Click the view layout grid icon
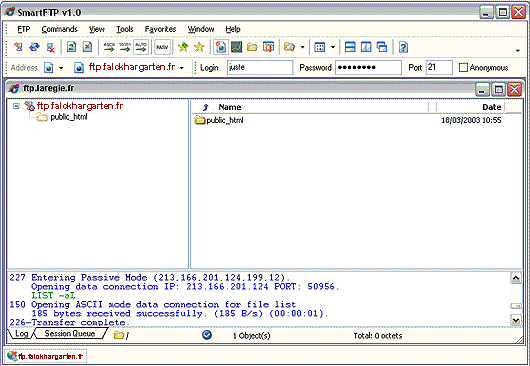530x366 pixels. pos(319,47)
